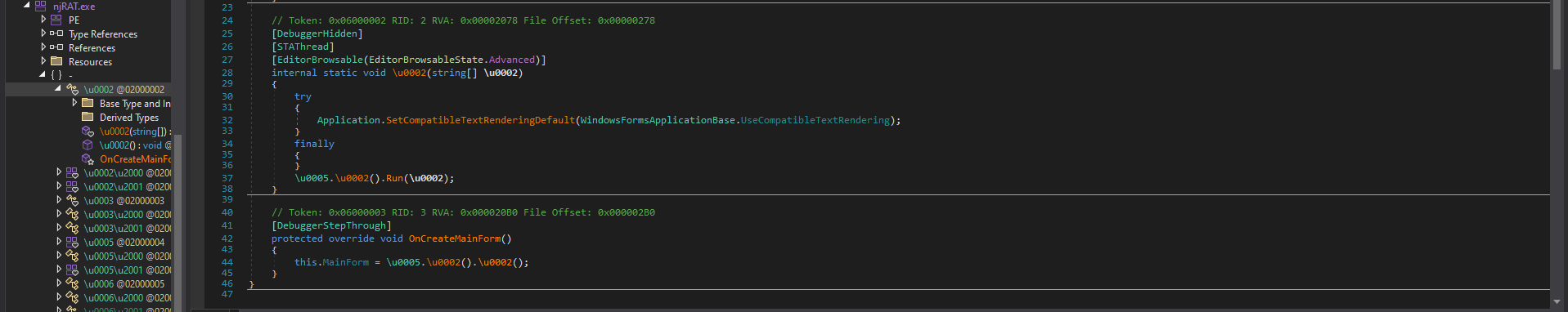1568x312 pixels.
Task: Click the Derived Types folder icon
Action: pyautogui.click(x=88, y=117)
